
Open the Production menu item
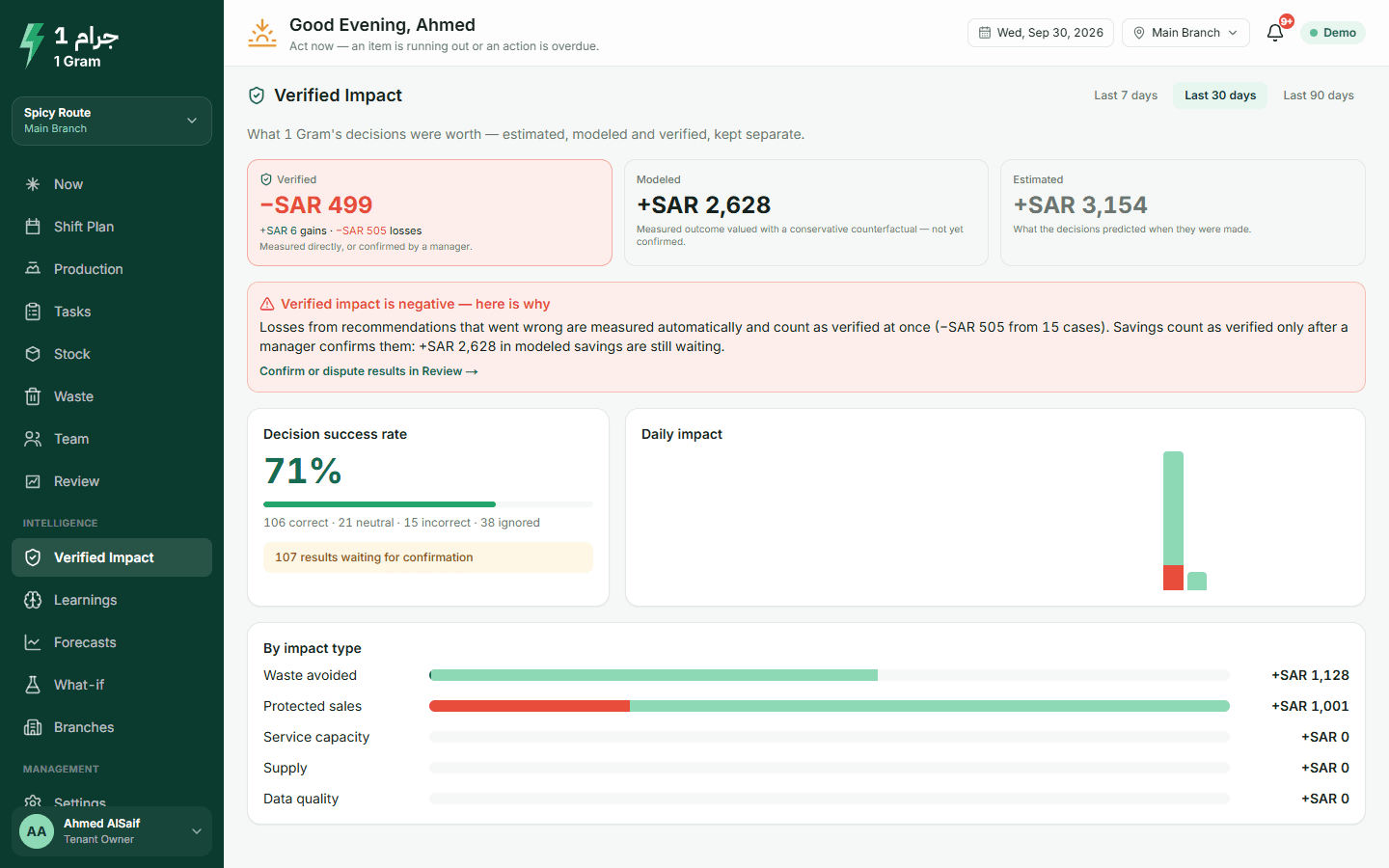pyautogui.click(x=112, y=269)
